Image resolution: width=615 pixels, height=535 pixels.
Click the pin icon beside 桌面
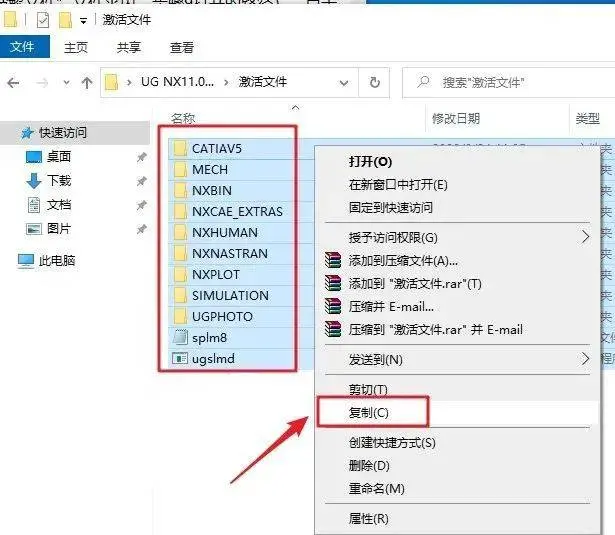[x=141, y=157]
